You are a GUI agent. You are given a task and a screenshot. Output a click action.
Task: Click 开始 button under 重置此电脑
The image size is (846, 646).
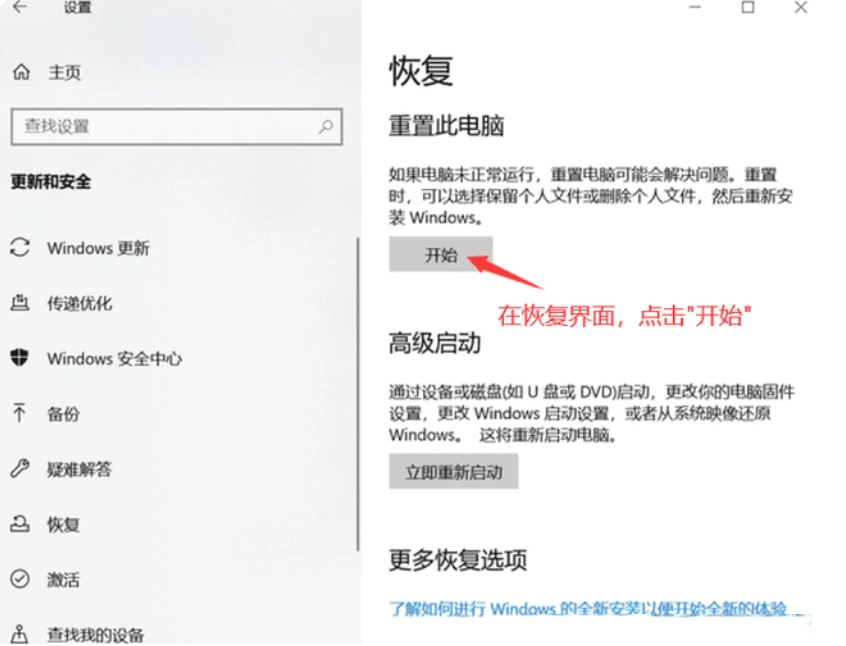click(440, 254)
